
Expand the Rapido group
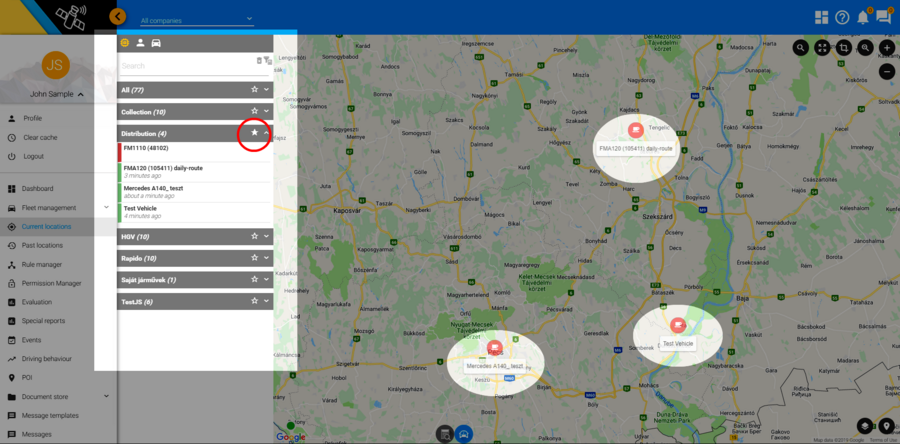coord(267,258)
